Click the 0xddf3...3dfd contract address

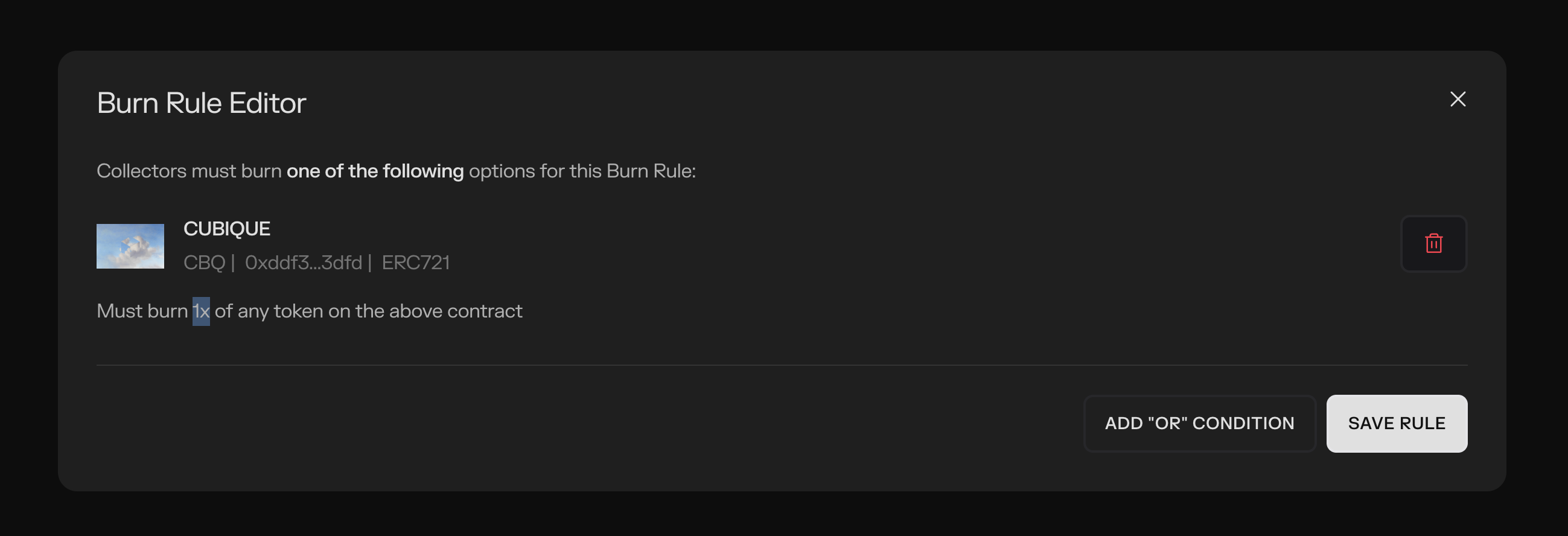click(x=303, y=263)
